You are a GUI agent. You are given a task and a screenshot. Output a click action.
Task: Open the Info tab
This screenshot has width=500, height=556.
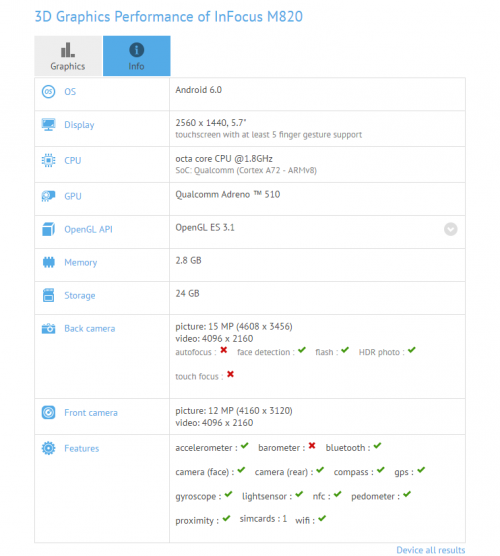point(137,56)
